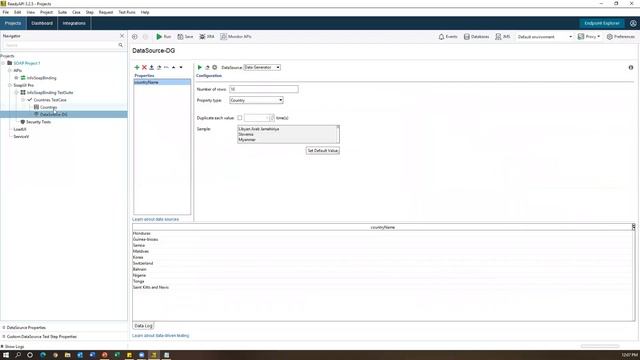
Task: Open Events from the top toolbar
Action: tap(448, 37)
